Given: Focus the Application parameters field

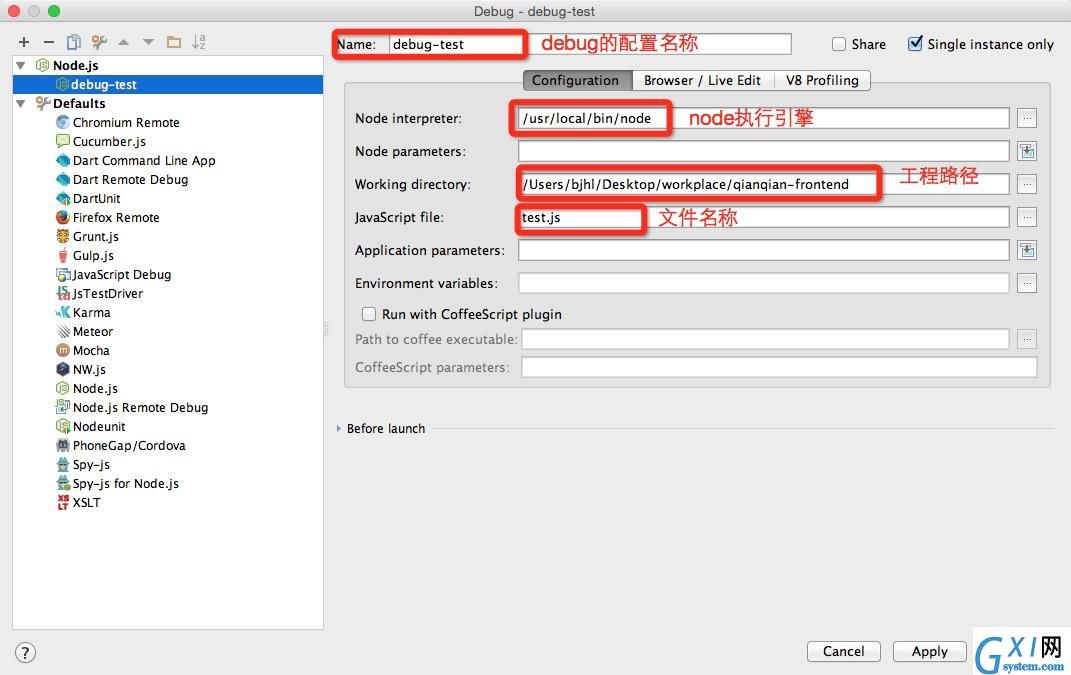Looking at the screenshot, I should pyautogui.click(x=764, y=250).
